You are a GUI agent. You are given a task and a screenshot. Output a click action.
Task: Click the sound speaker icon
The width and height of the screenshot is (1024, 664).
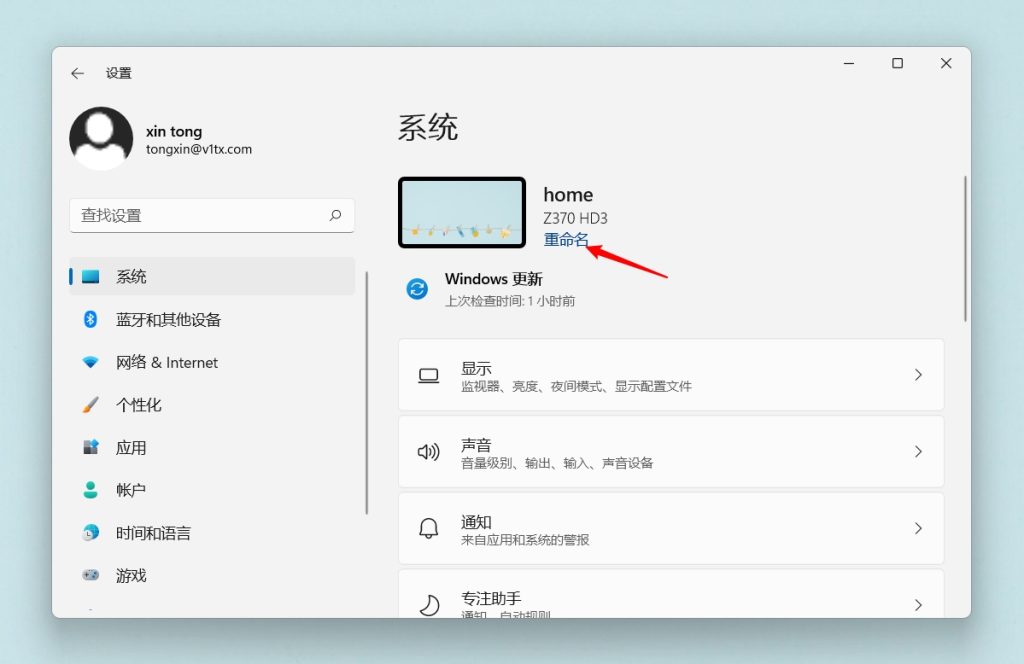pos(428,452)
